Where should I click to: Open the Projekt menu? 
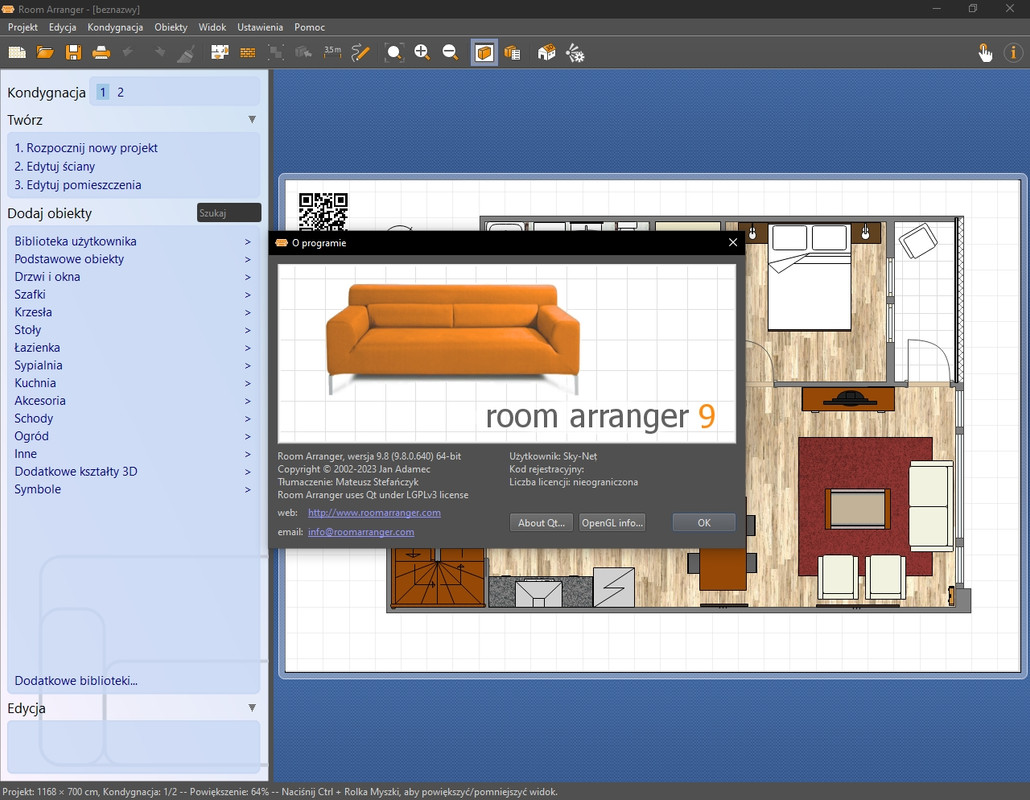[x=23, y=27]
